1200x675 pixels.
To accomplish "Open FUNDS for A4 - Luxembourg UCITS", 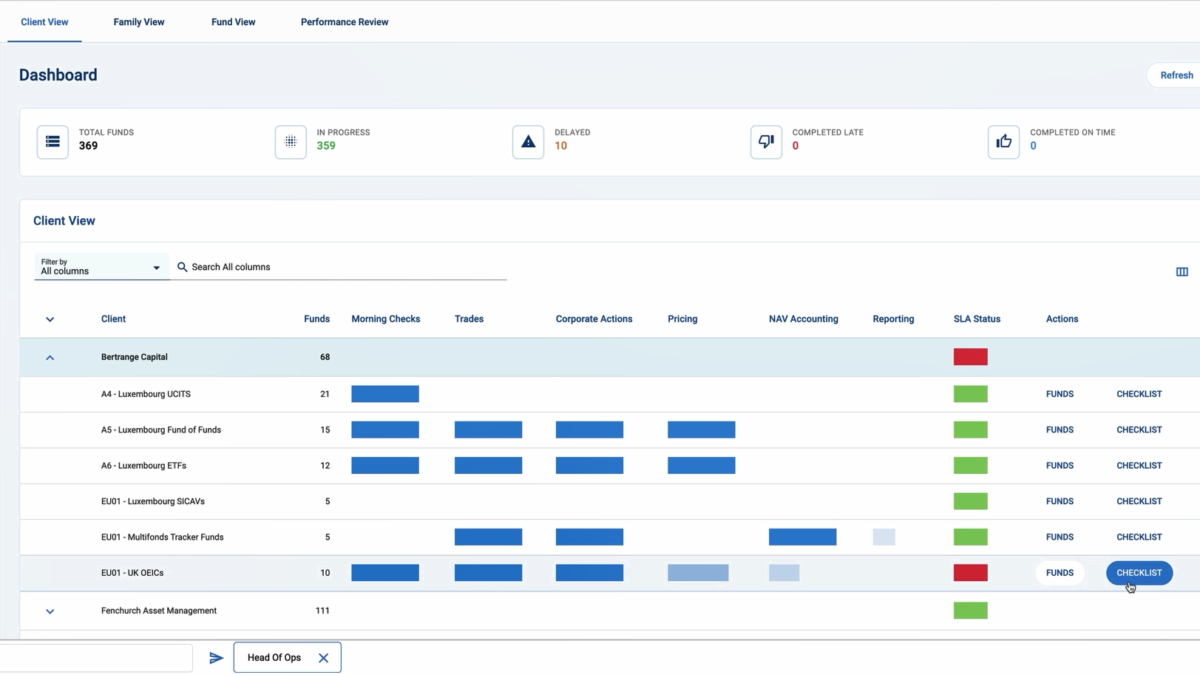I will click(1059, 394).
